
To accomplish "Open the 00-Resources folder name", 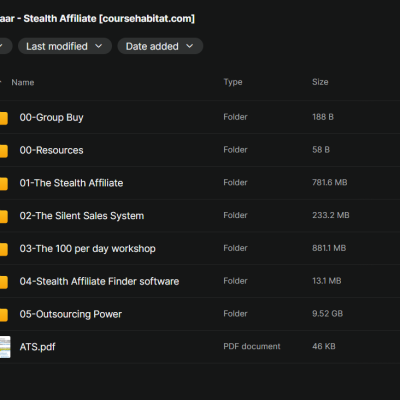I will [x=51, y=150].
